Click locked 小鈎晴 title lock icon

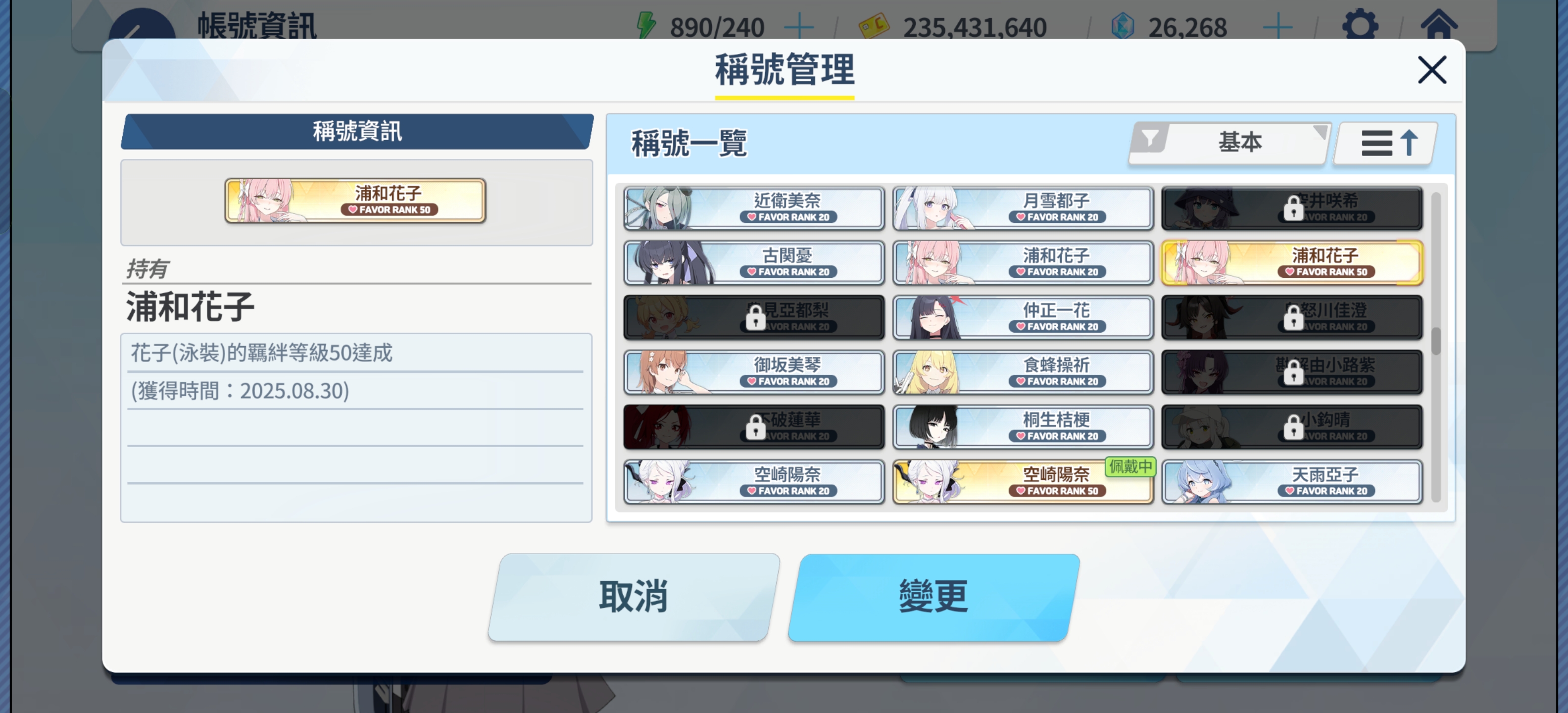(1293, 427)
